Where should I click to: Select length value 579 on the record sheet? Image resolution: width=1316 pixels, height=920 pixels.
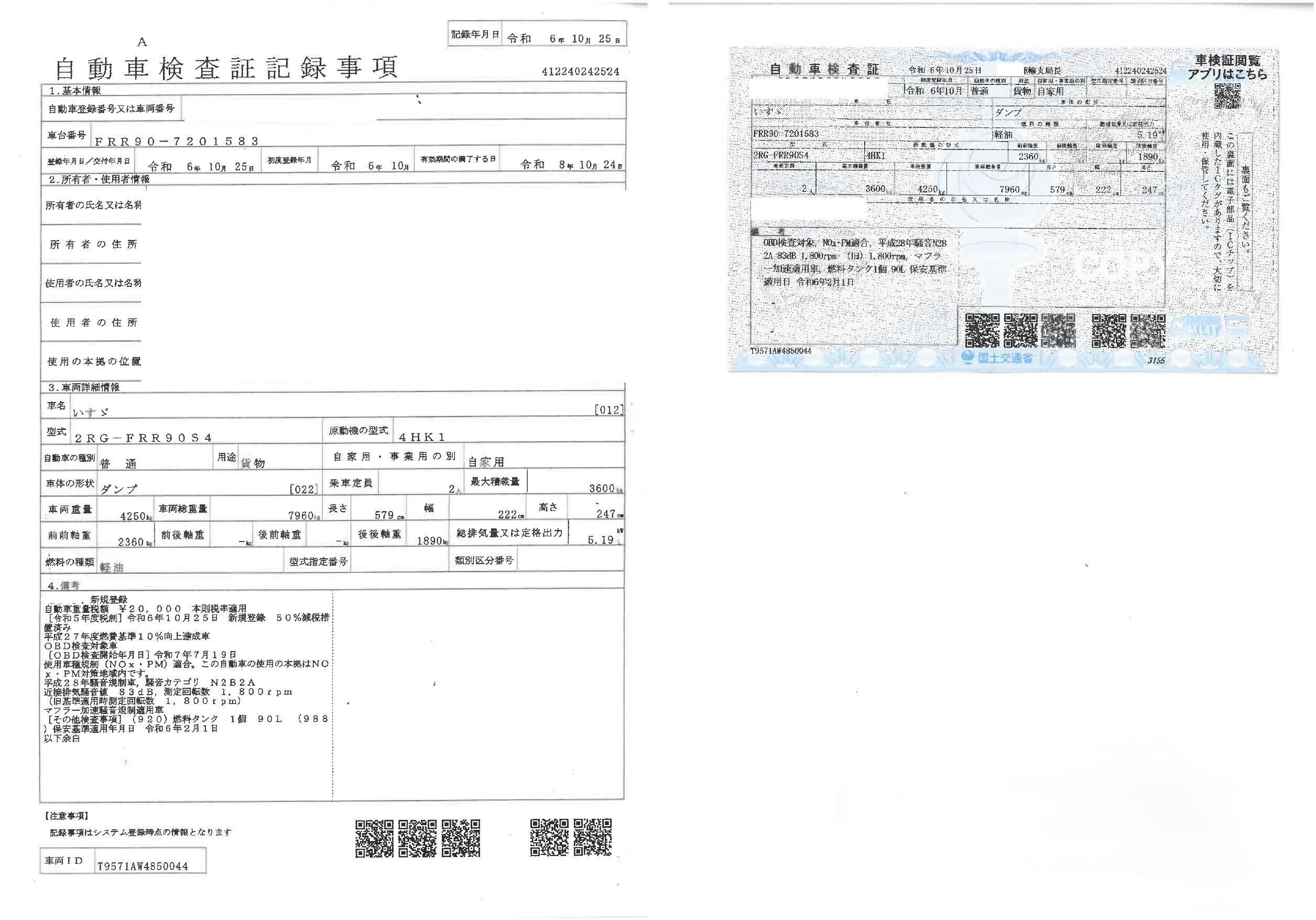pyautogui.click(x=384, y=515)
